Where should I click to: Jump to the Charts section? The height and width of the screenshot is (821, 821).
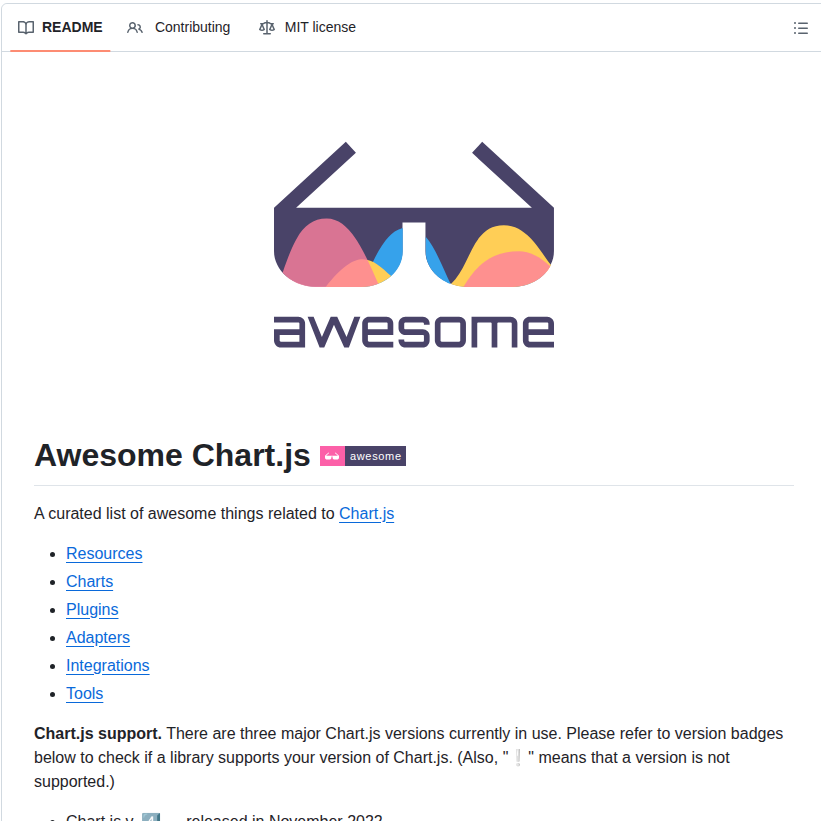(x=89, y=581)
